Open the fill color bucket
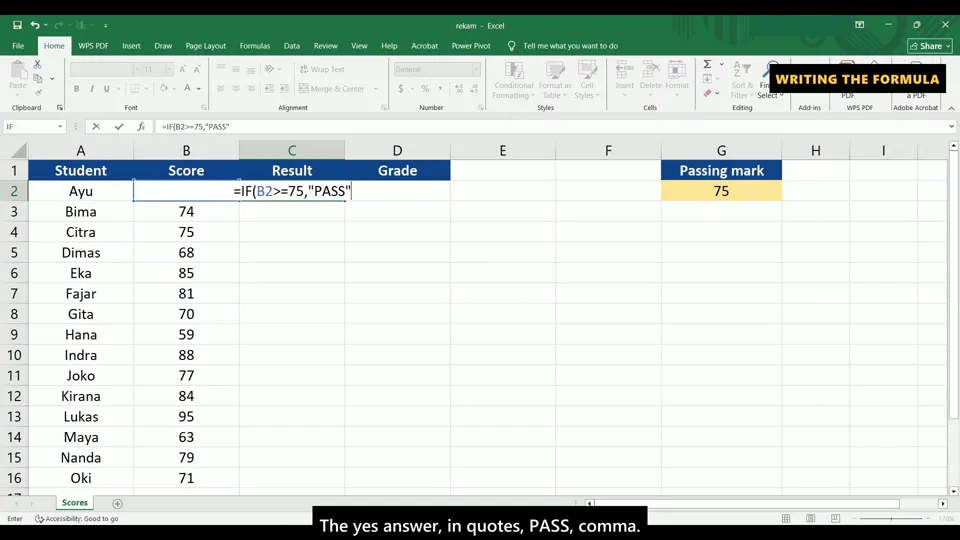The height and width of the screenshot is (540, 960). point(163,89)
